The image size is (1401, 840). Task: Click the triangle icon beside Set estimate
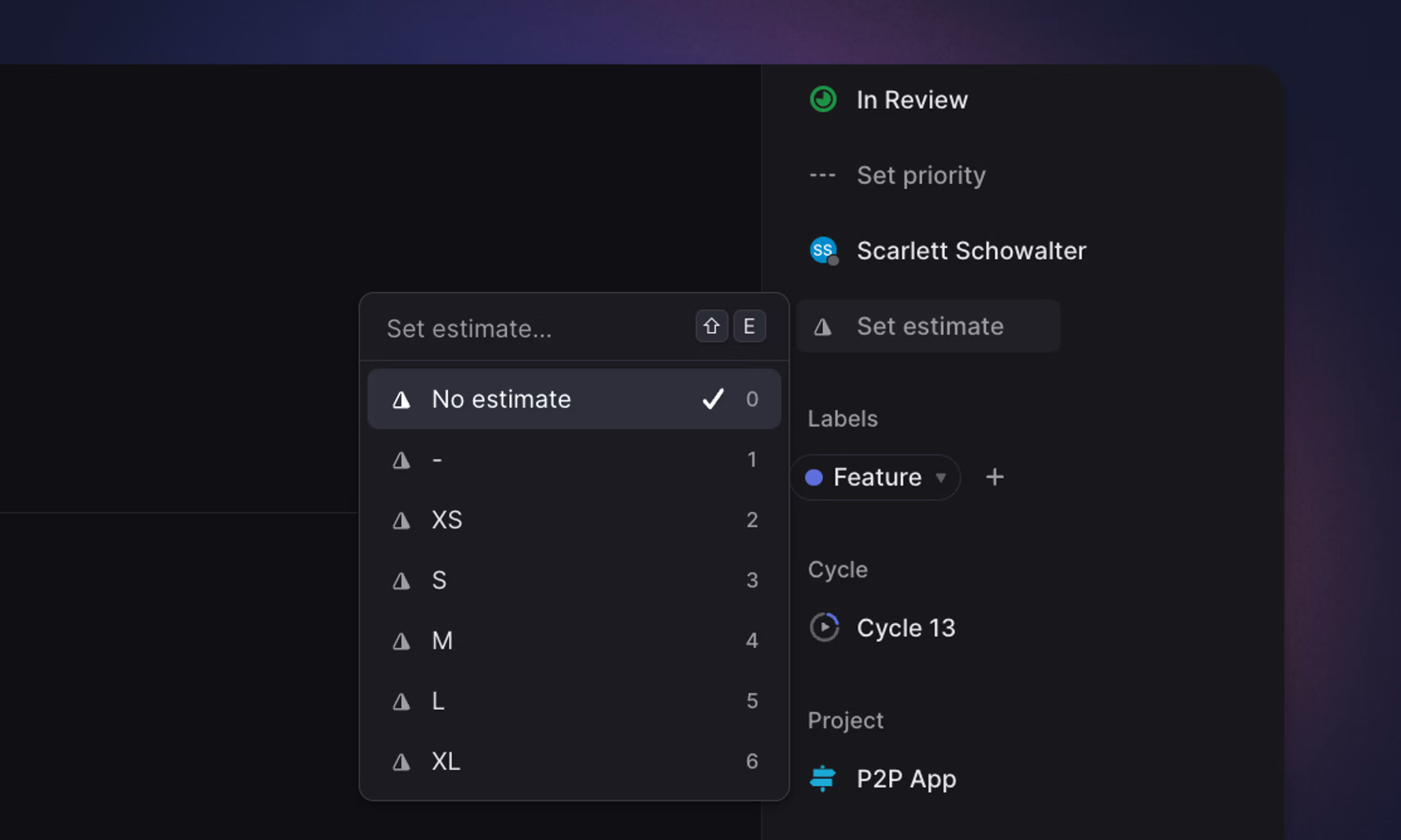(822, 326)
